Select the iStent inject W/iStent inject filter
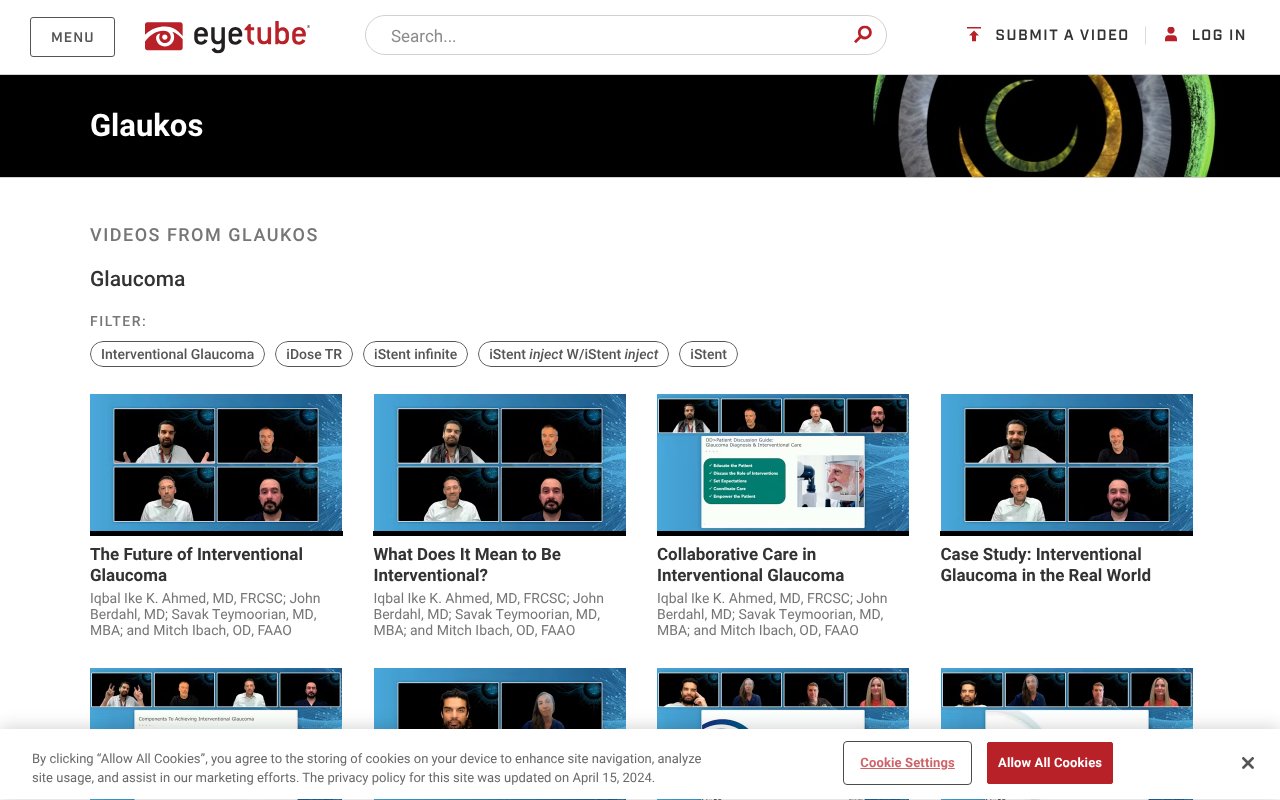The width and height of the screenshot is (1280, 800). tap(573, 354)
